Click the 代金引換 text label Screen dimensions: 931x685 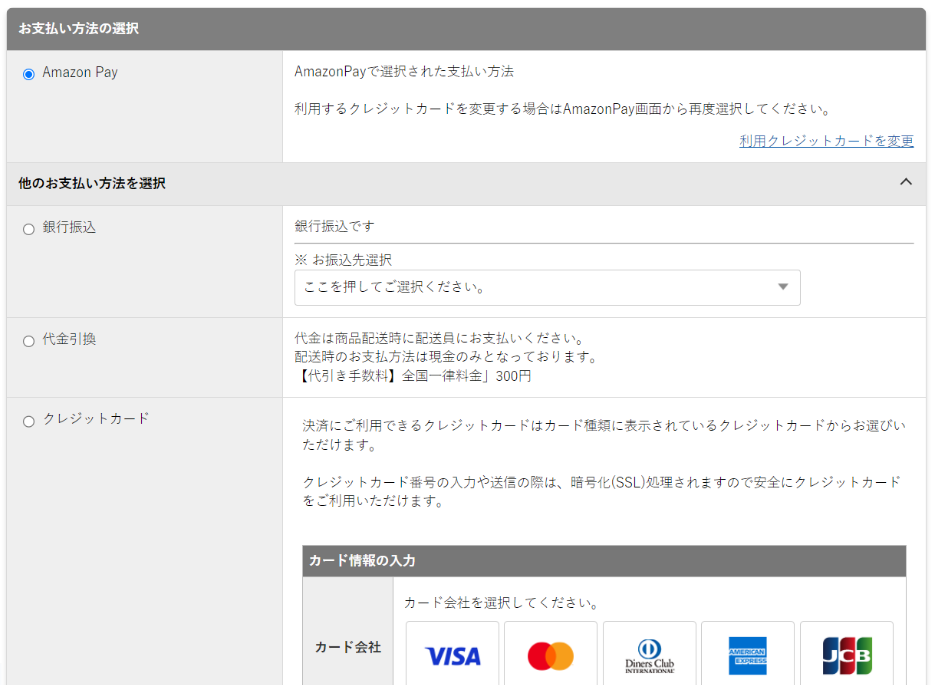coord(70,340)
